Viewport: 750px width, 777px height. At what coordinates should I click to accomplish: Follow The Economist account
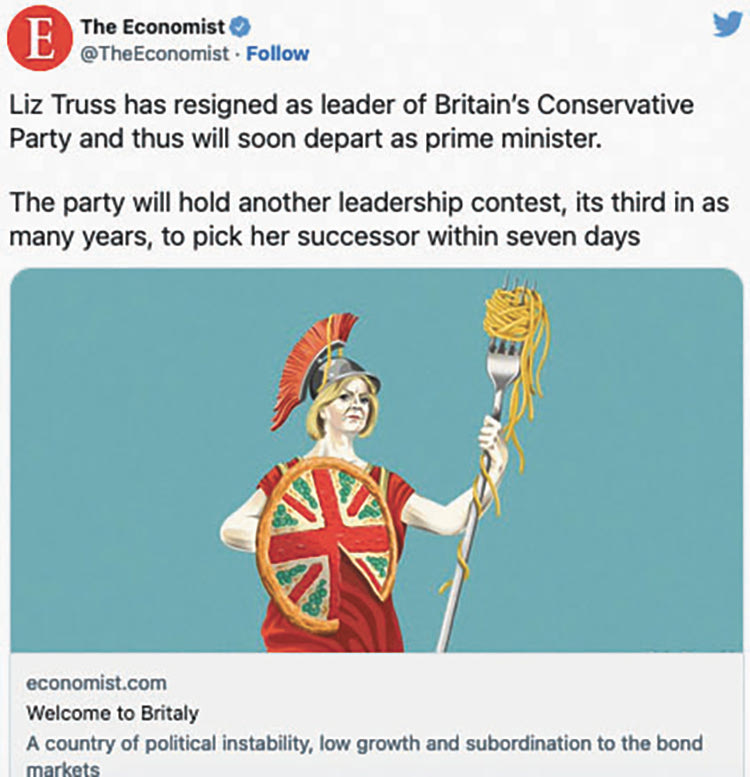277,53
